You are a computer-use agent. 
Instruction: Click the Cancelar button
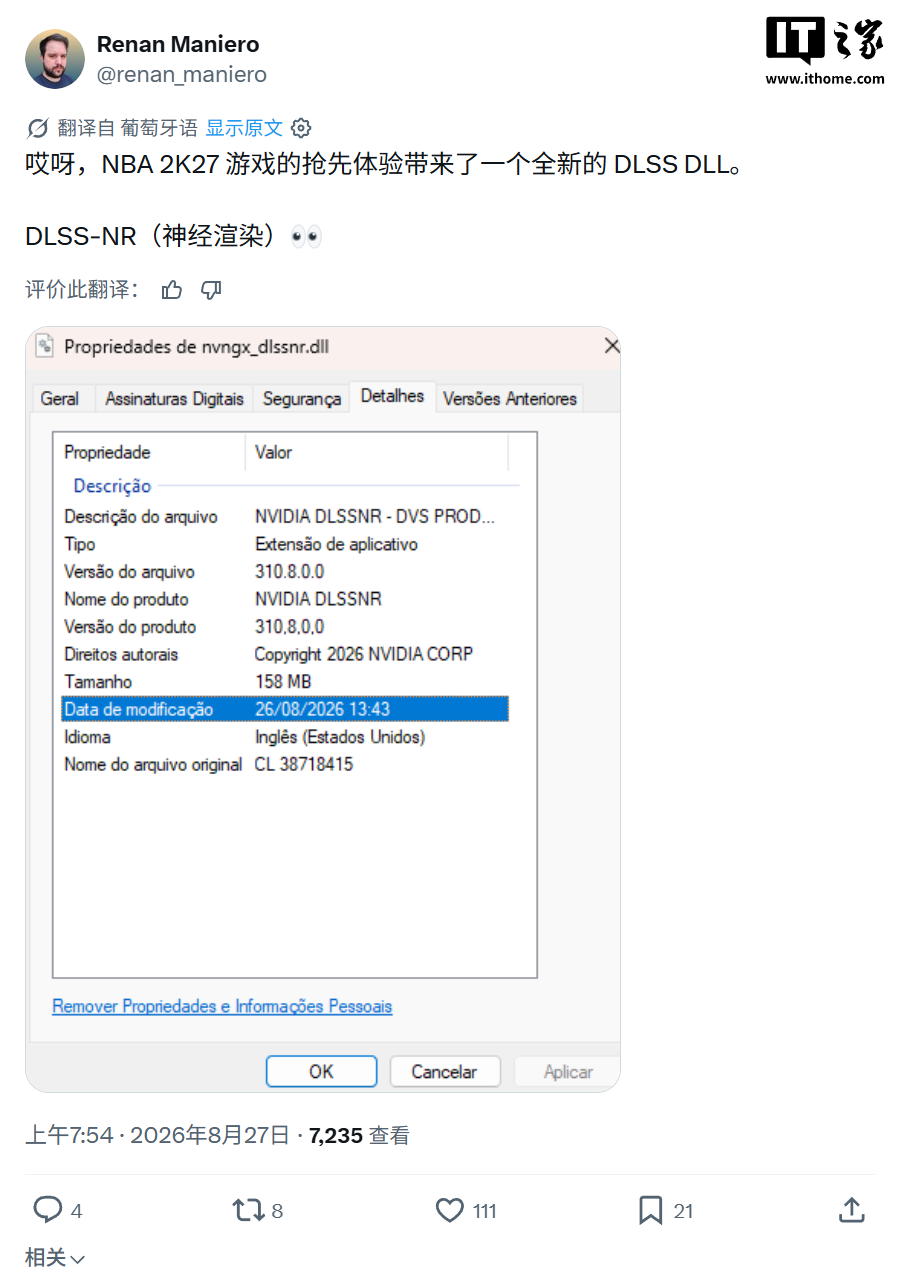tap(444, 1071)
